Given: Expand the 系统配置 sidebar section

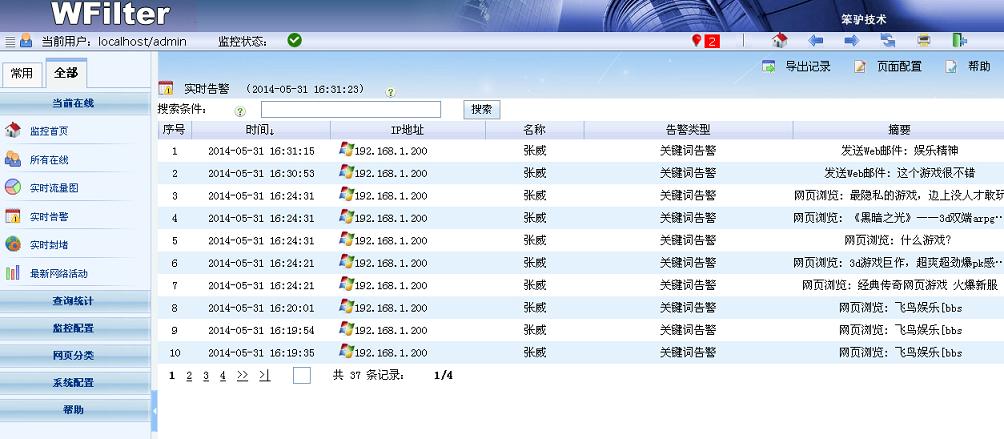Looking at the screenshot, I should point(74,382).
